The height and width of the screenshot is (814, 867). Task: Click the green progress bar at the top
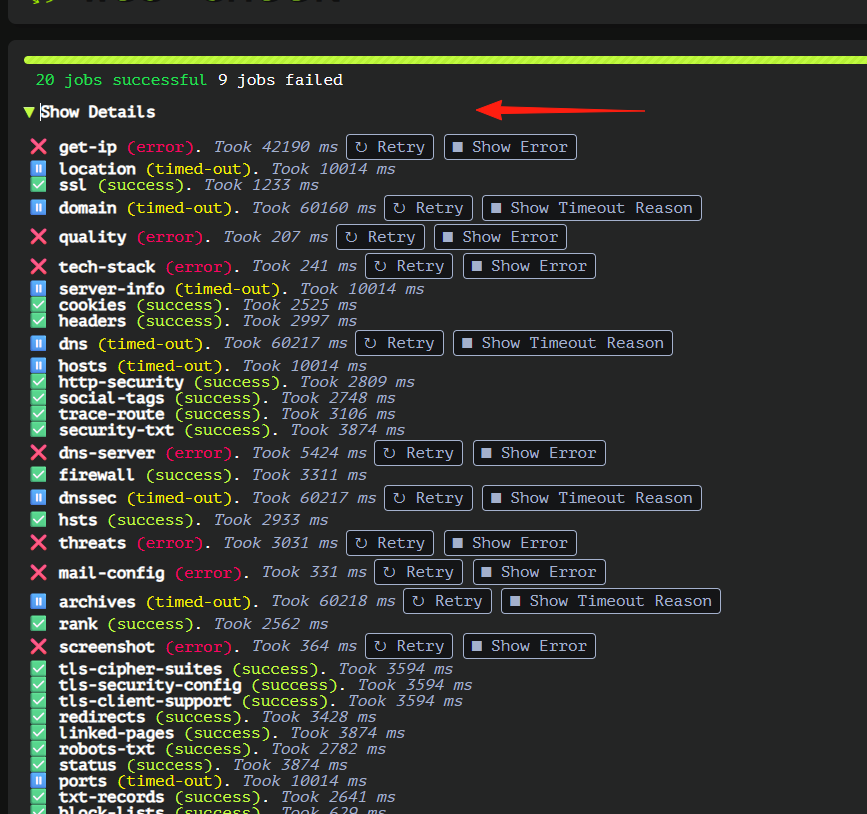(445, 60)
